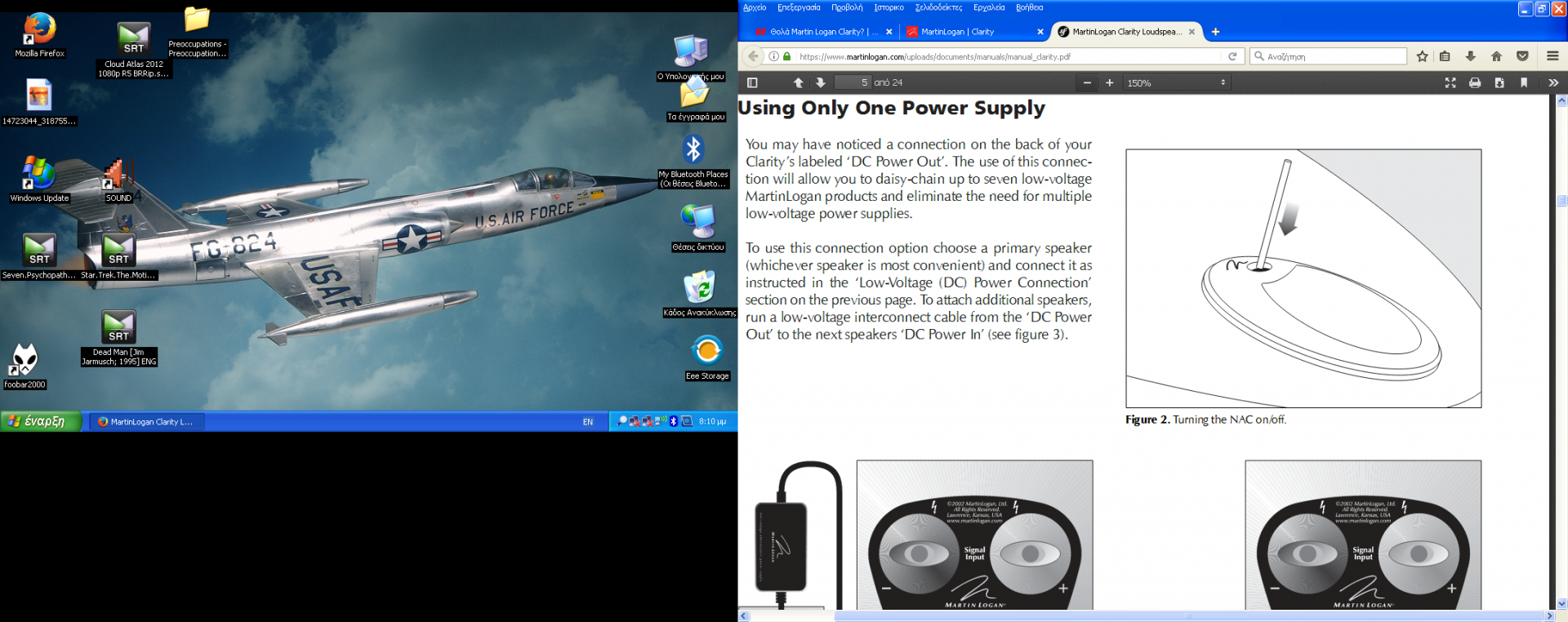Zoom out the PDF document
The height and width of the screenshot is (622, 1568).
pyautogui.click(x=1087, y=82)
